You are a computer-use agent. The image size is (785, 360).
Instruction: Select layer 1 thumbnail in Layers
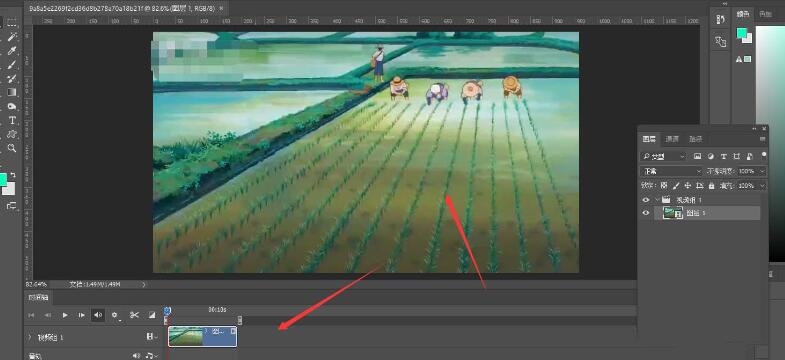673,213
